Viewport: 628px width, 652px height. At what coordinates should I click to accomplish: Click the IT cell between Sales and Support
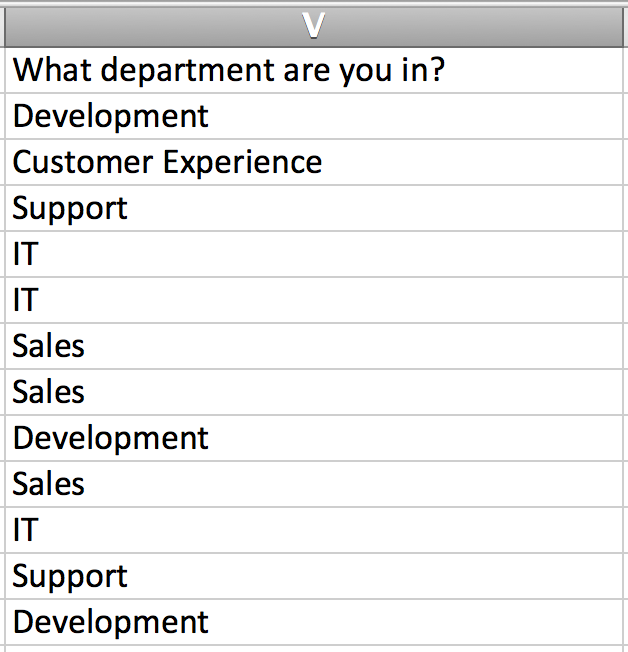[25, 531]
